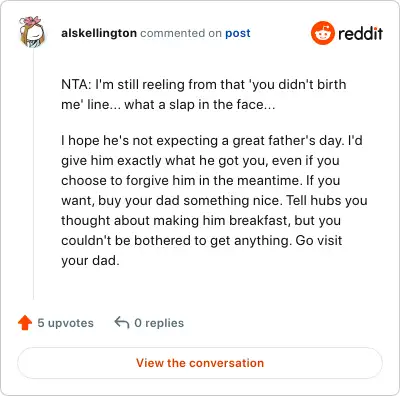Click the reddit wordmark text
This screenshot has height=396, width=400.
coord(360,34)
